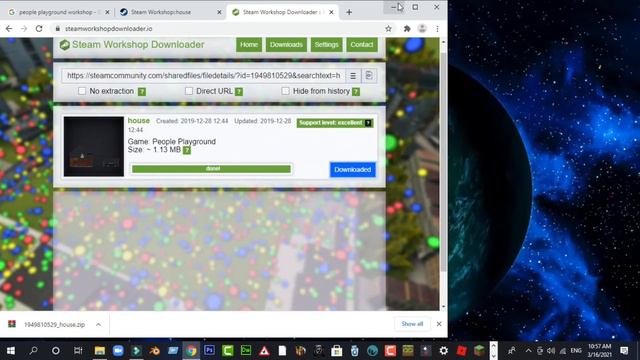Click the Support level: excellent badge
The width and height of the screenshot is (640, 360).
335,123
